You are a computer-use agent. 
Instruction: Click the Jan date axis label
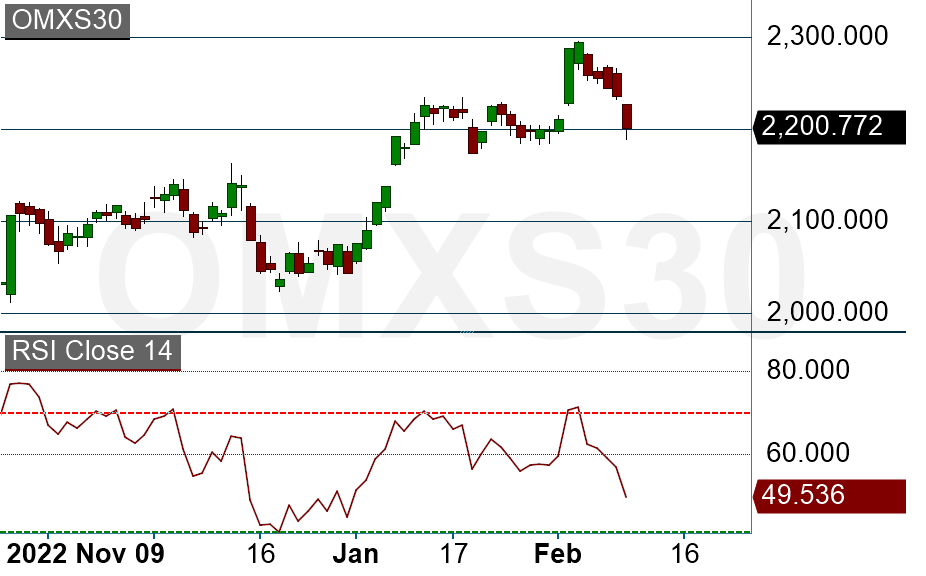(x=356, y=554)
